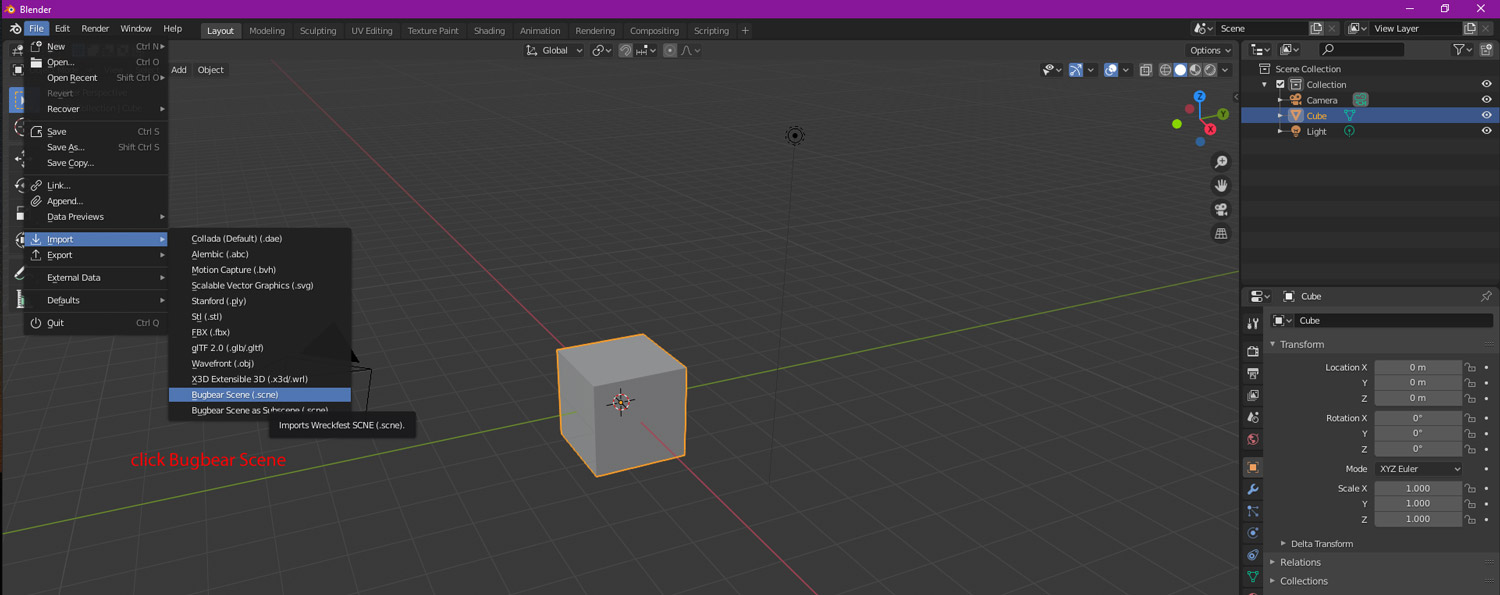
Task: Click the Z axis on navigation gizmo
Action: point(1200,97)
